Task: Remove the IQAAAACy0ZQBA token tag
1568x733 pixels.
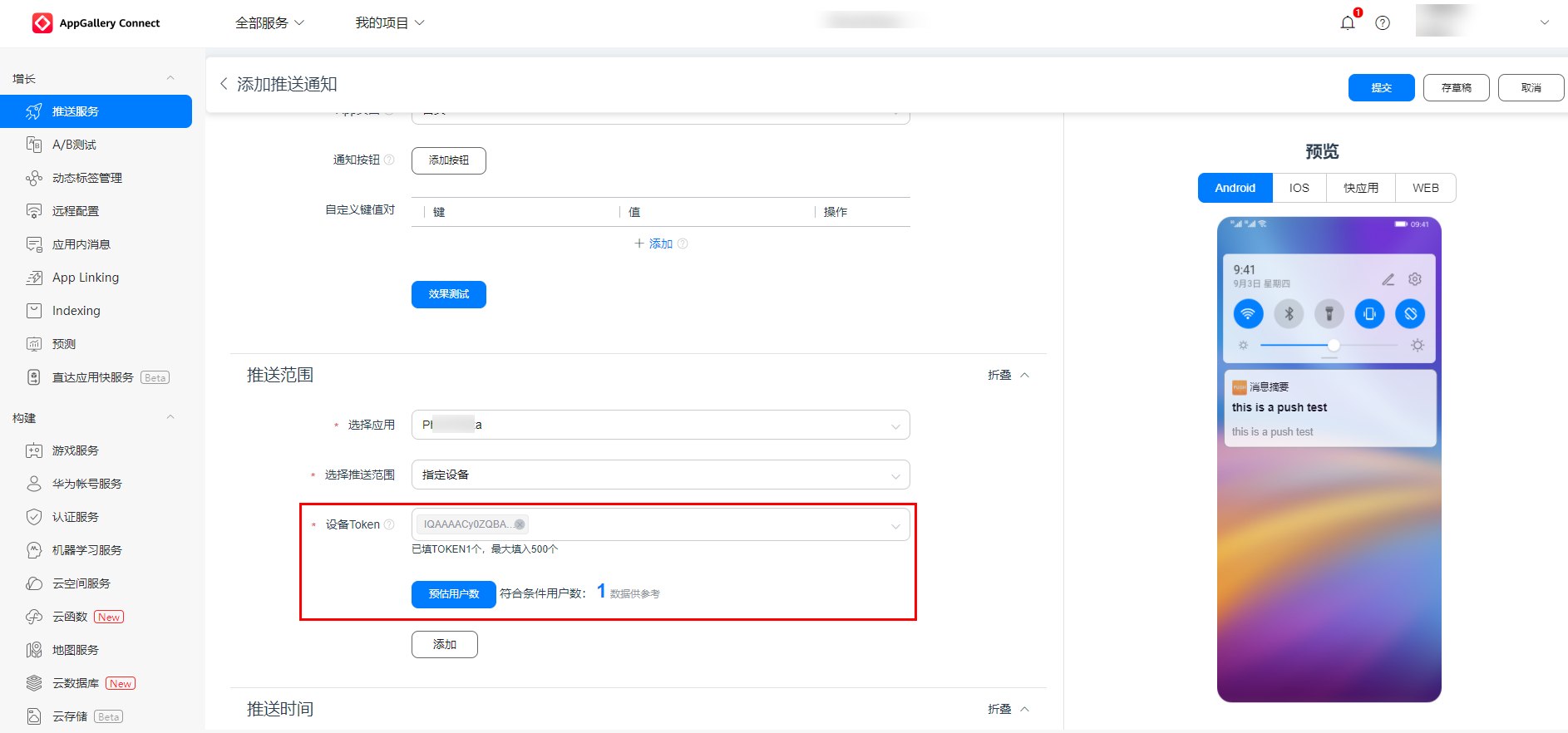Action: point(520,524)
